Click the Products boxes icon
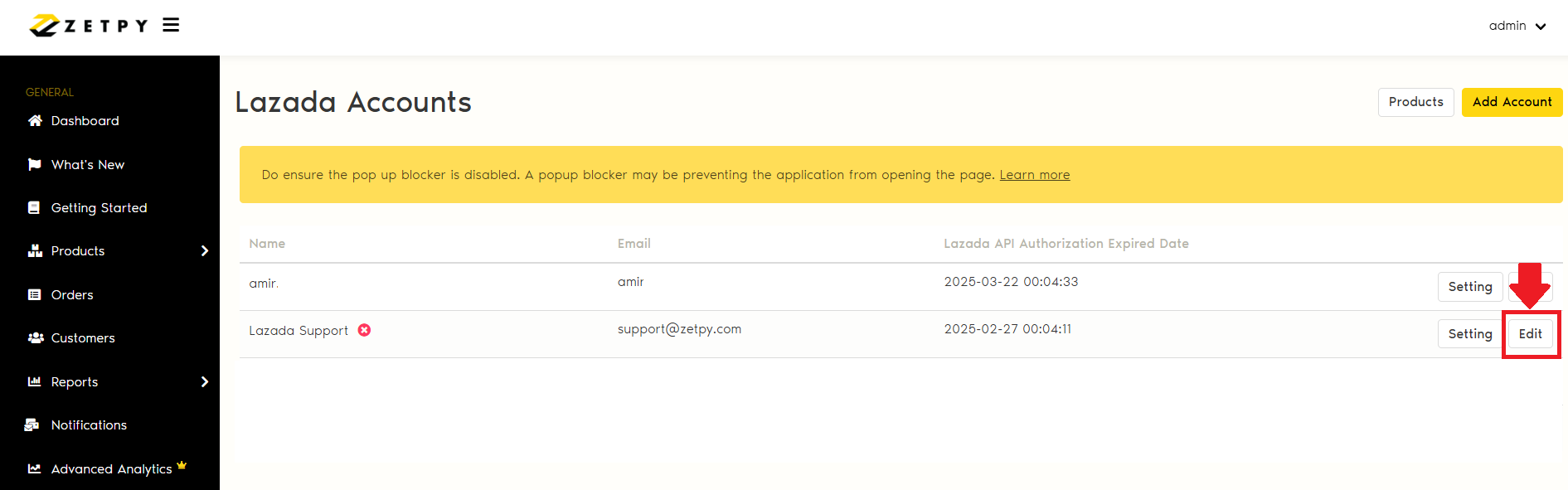Image resolution: width=1568 pixels, height=490 pixels. (x=35, y=250)
